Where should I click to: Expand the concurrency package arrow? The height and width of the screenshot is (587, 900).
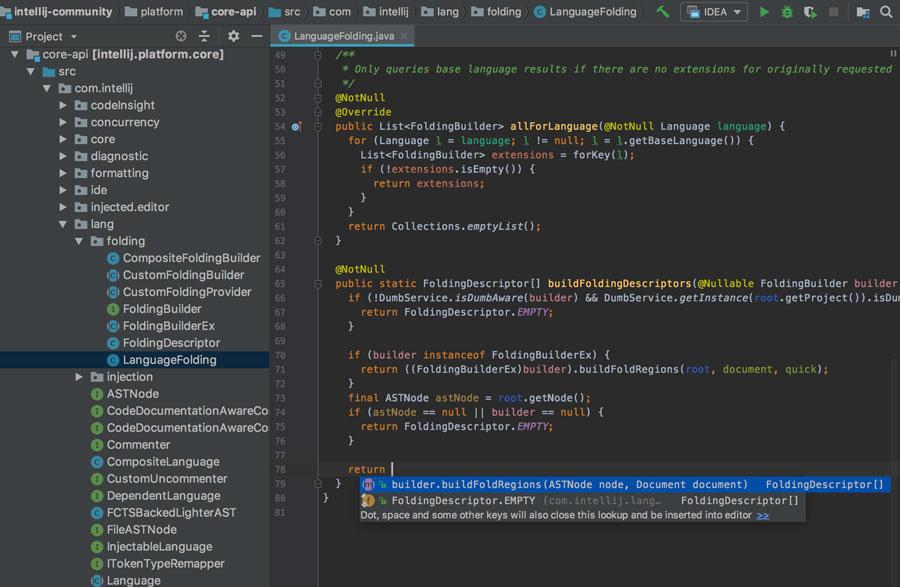63,122
